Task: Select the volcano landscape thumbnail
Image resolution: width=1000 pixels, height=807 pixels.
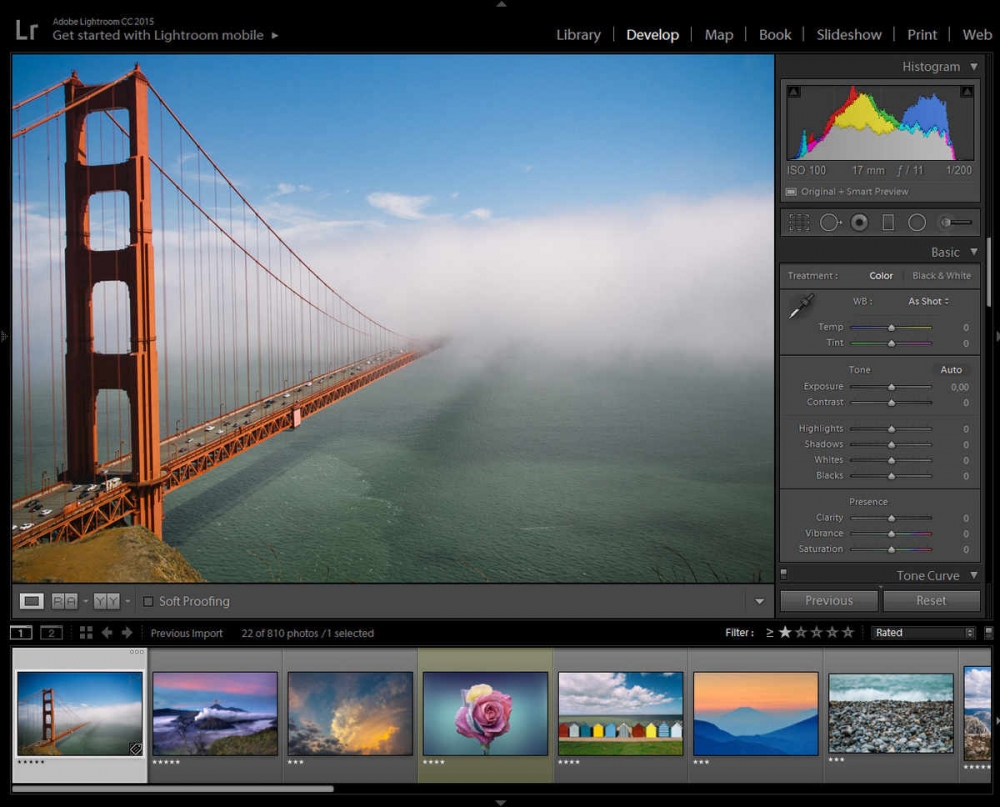Action: click(215, 713)
